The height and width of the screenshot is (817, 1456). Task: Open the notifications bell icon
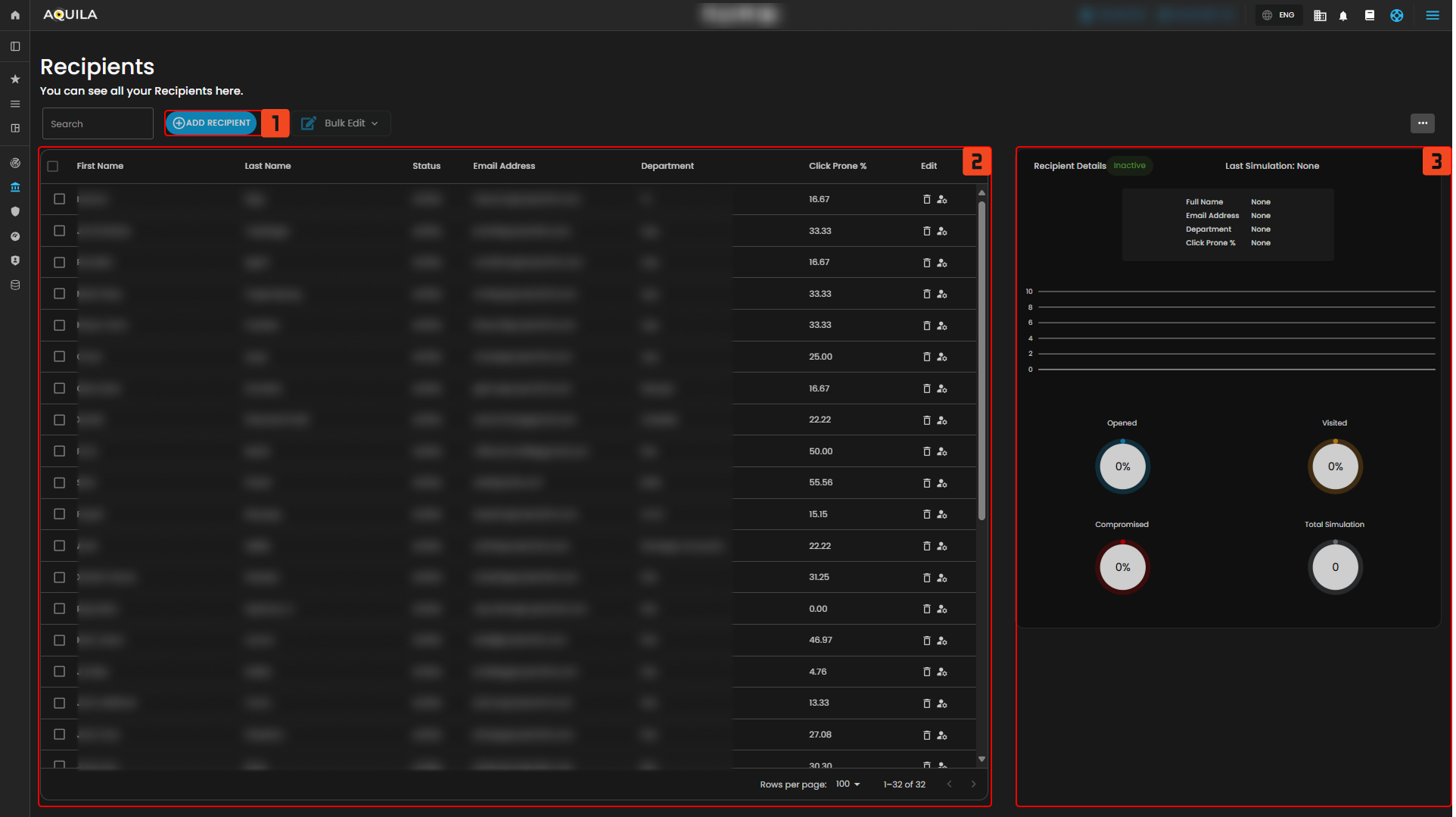pos(1343,15)
